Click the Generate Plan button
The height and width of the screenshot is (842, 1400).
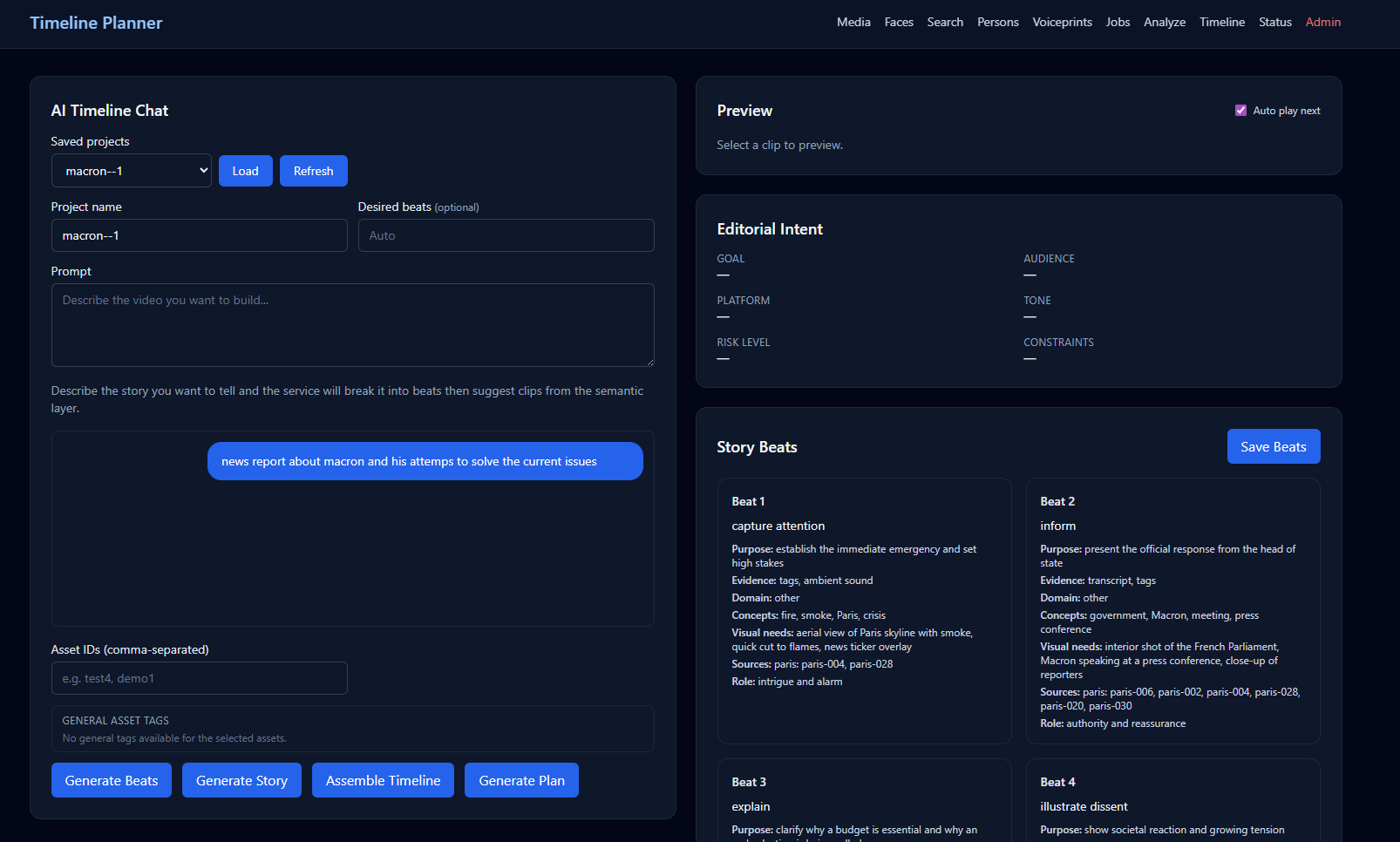[521, 780]
